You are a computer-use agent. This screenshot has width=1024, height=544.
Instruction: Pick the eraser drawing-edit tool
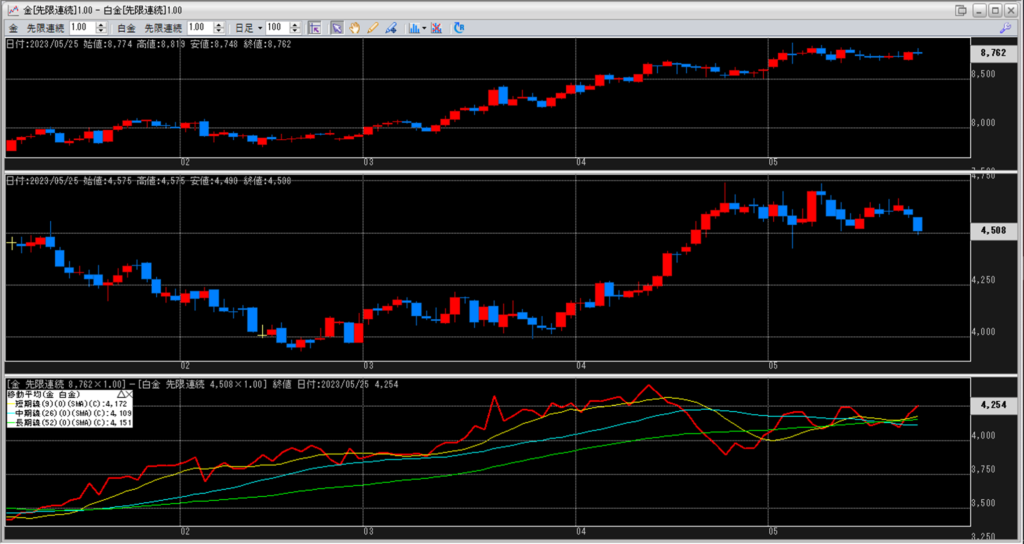391,28
